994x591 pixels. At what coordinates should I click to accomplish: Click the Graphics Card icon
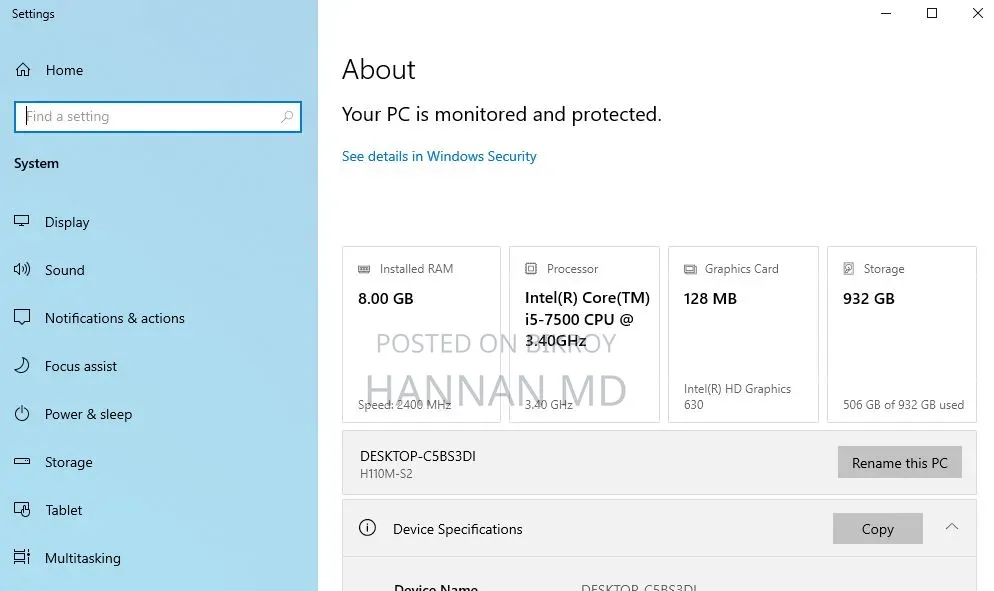click(x=690, y=270)
